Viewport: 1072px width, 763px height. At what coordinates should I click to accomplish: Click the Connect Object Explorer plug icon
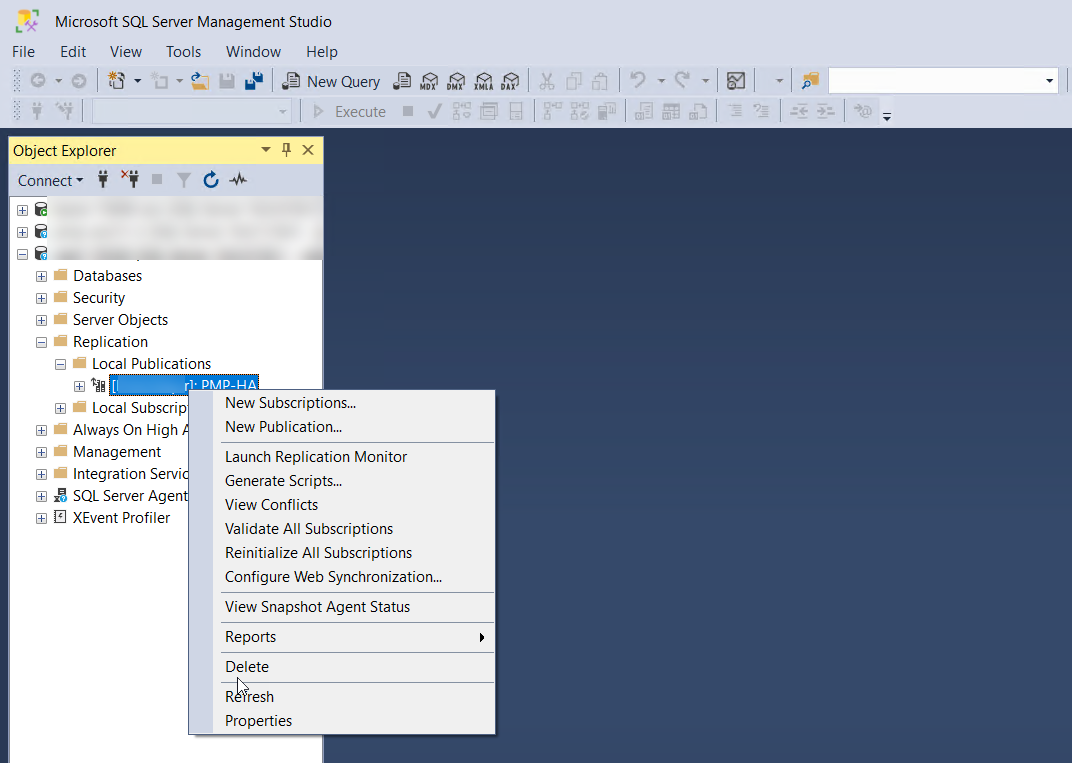(x=103, y=180)
